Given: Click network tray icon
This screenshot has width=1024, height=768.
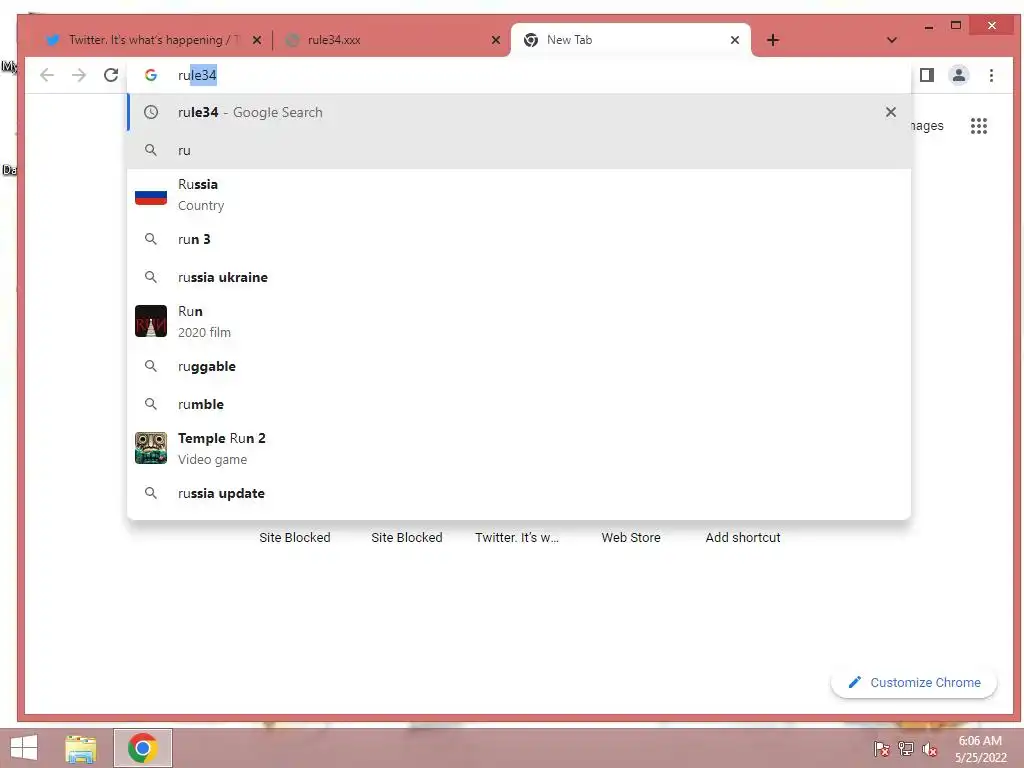Looking at the screenshot, I should click(x=906, y=749).
